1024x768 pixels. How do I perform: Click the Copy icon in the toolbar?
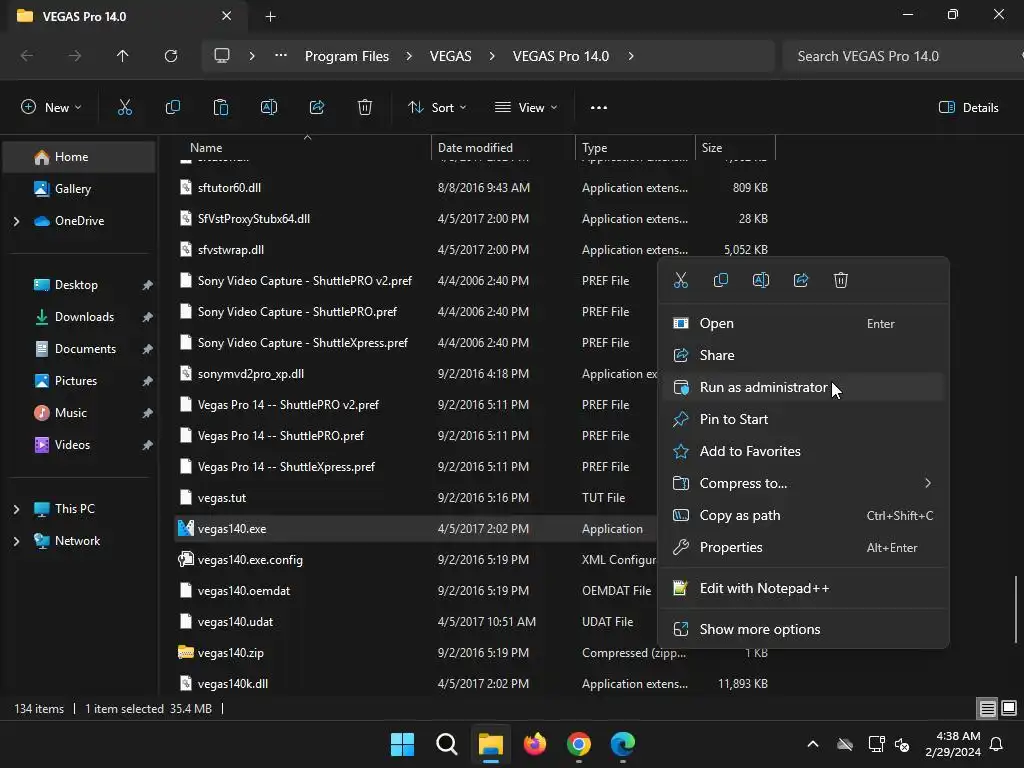[172, 108]
